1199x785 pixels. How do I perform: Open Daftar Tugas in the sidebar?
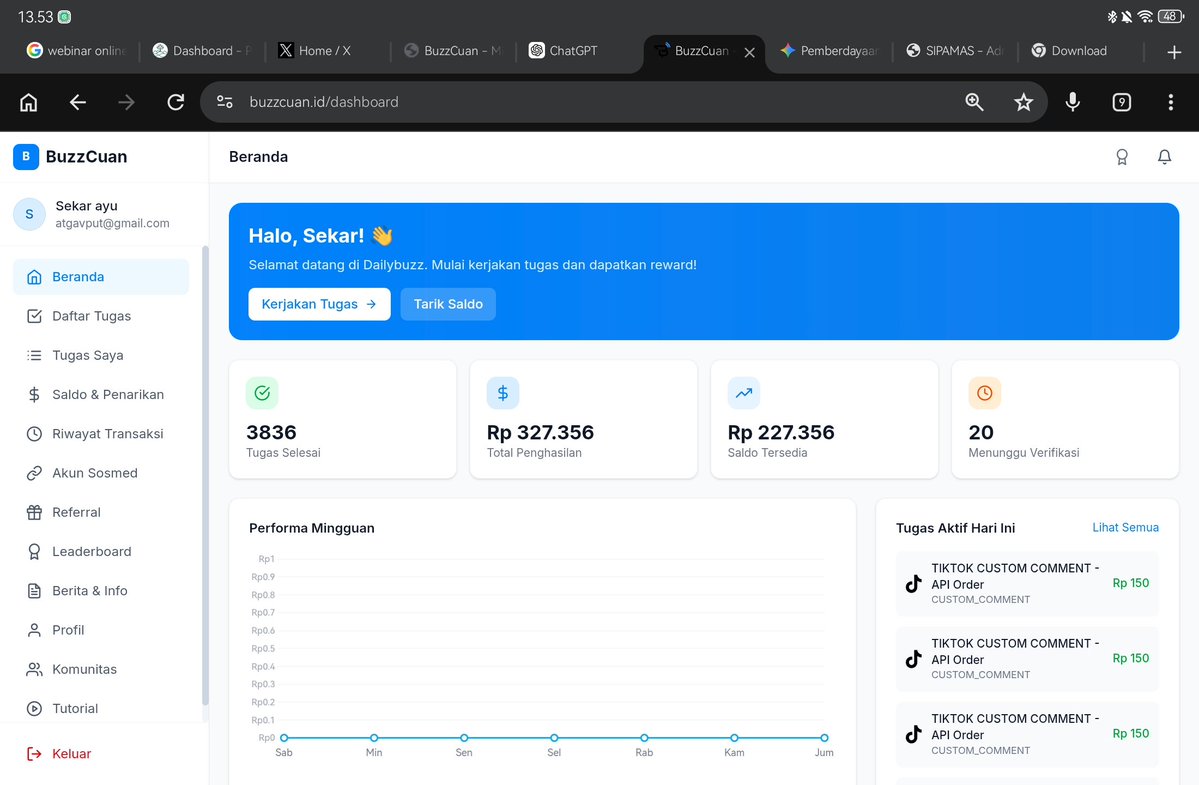pyautogui.click(x=101, y=316)
